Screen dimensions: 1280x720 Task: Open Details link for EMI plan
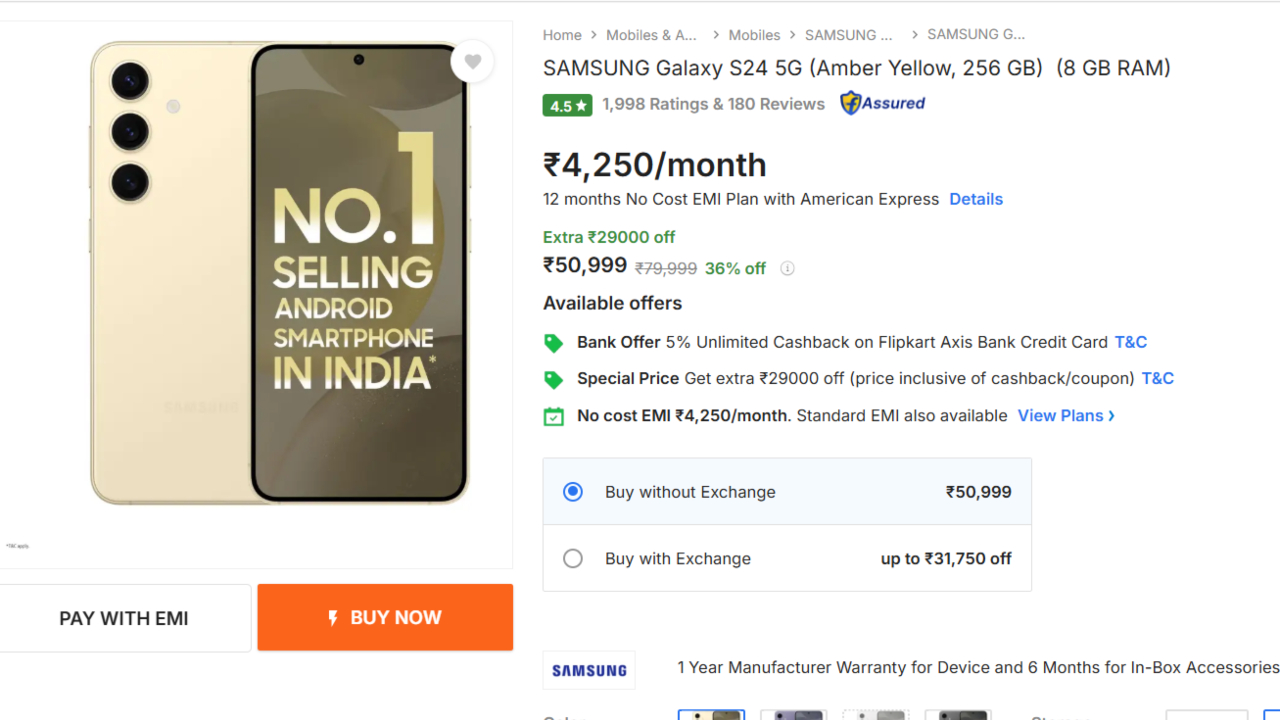click(x=976, y=199)
